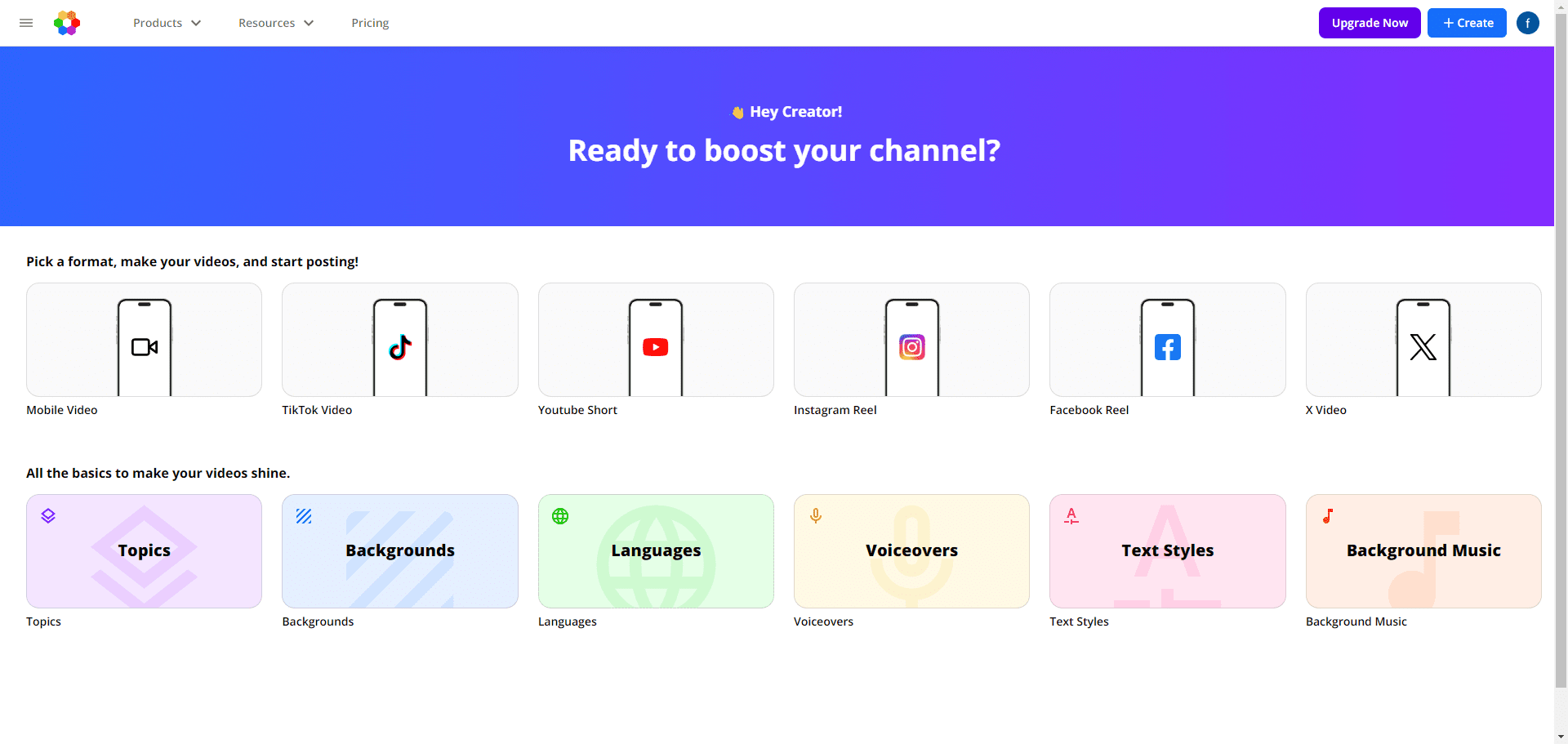Click the layers icon on Topics card
This screenshot has height=744, width=1568.
(48, 516)
